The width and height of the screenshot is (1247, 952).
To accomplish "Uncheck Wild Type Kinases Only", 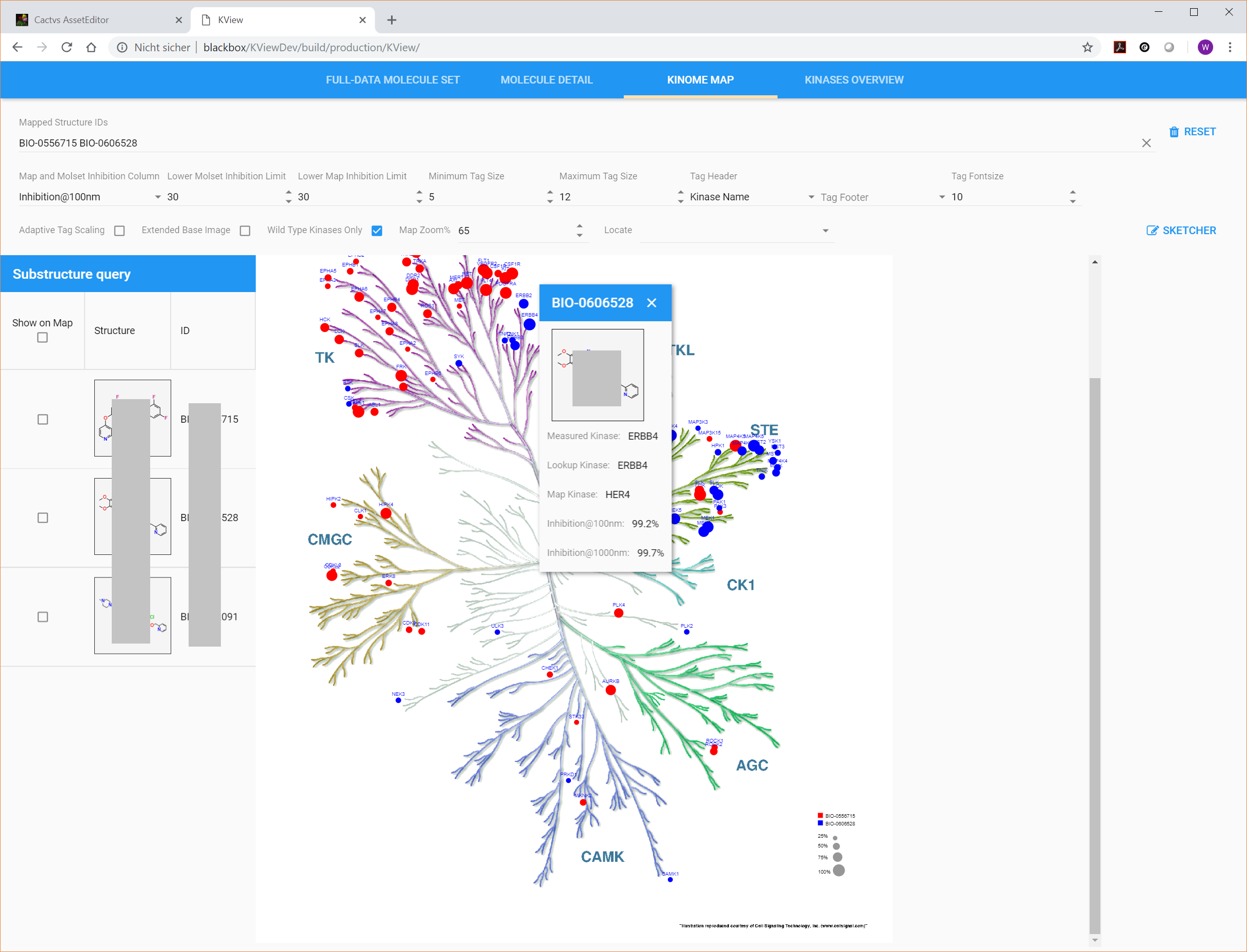I will point(377,231).
